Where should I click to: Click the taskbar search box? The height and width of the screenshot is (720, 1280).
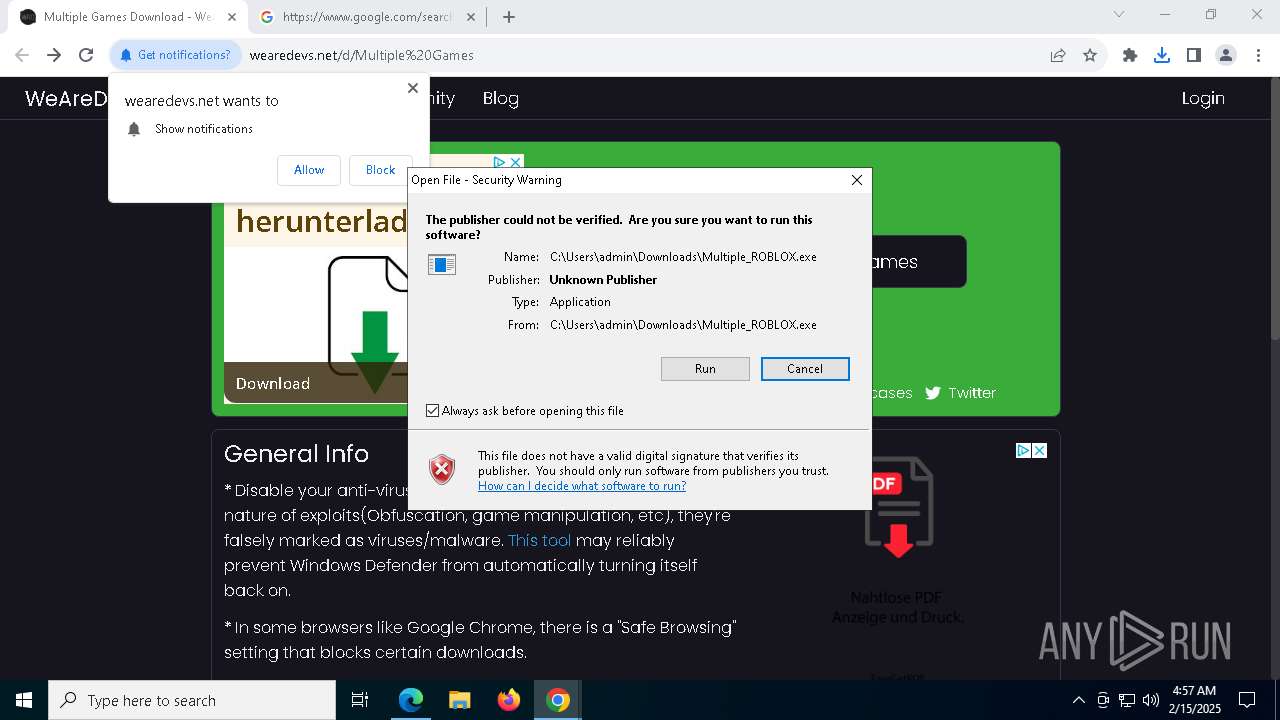click(x=192, y=700)
